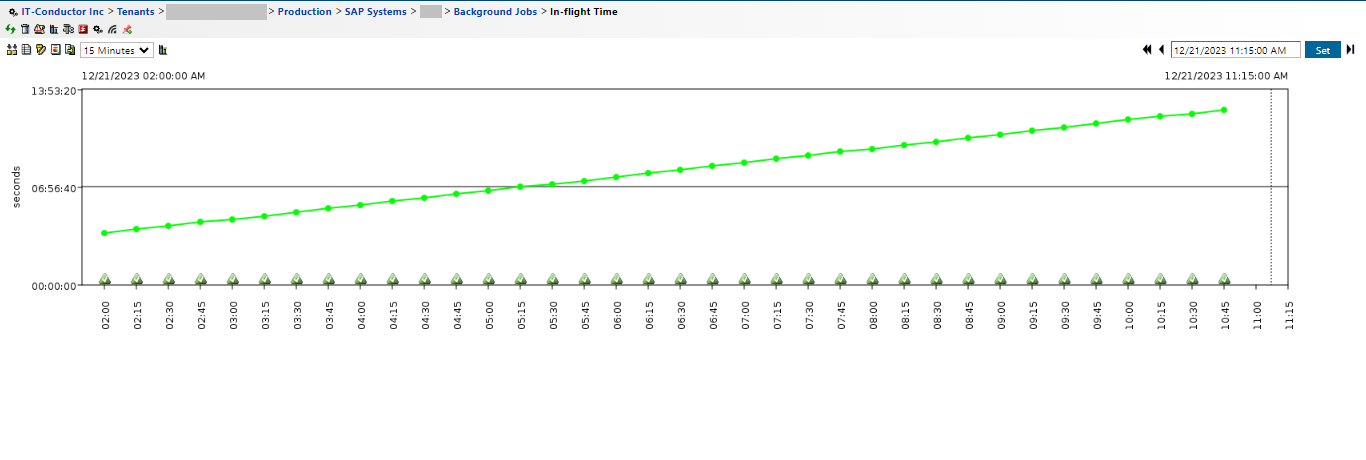Click the pencil edit note icon

click(41, 50)
